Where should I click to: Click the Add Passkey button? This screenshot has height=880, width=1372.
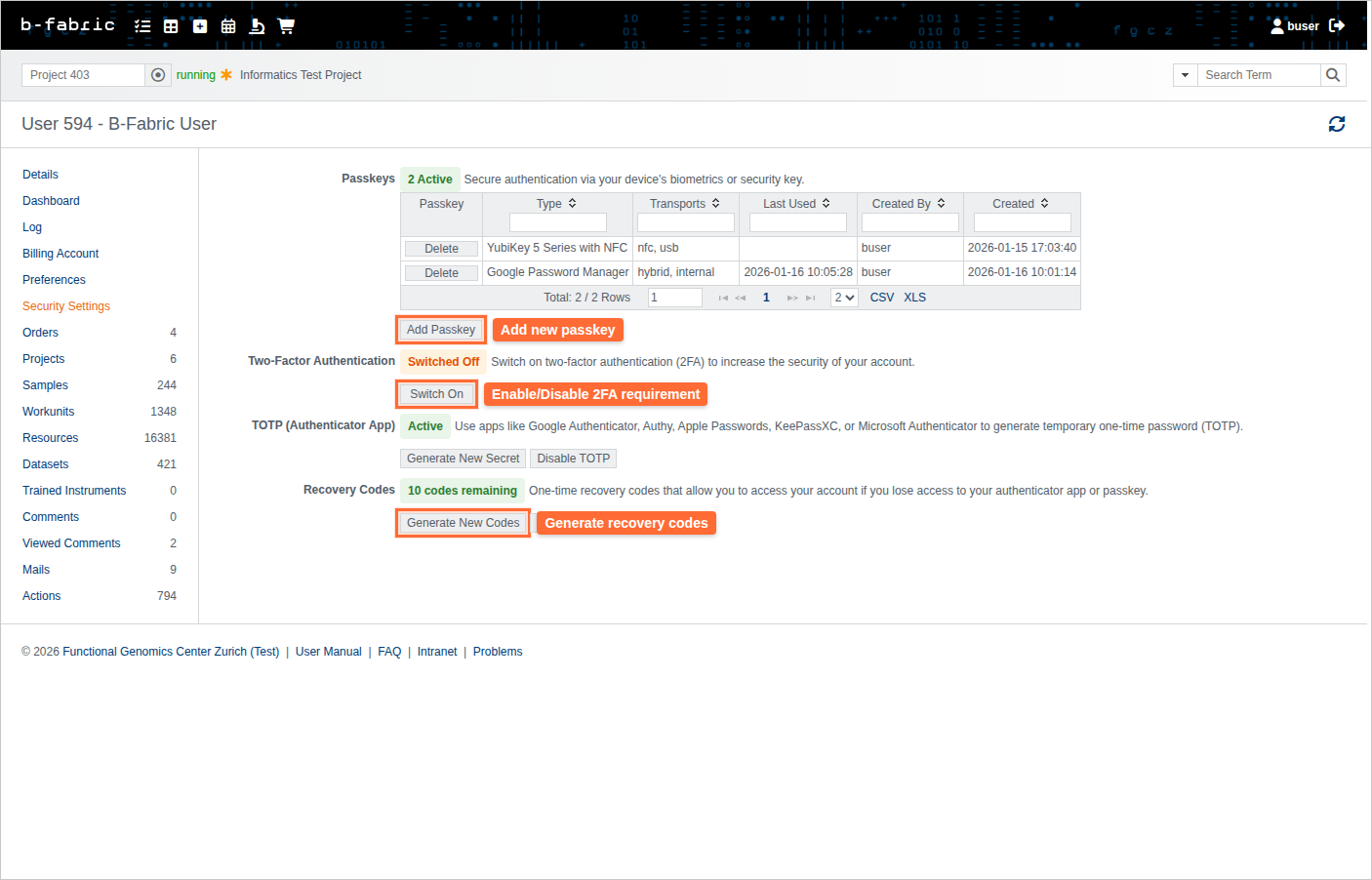pos(441,330)
